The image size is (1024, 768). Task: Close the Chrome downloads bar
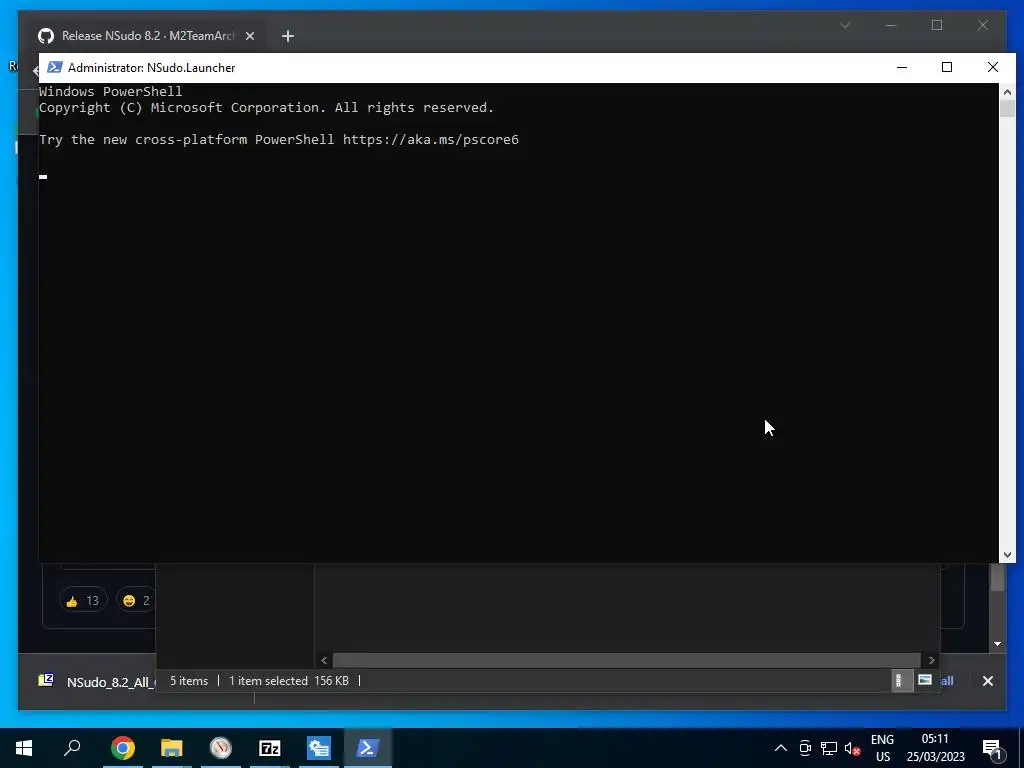pyautogui.click(x=987, y=680)
